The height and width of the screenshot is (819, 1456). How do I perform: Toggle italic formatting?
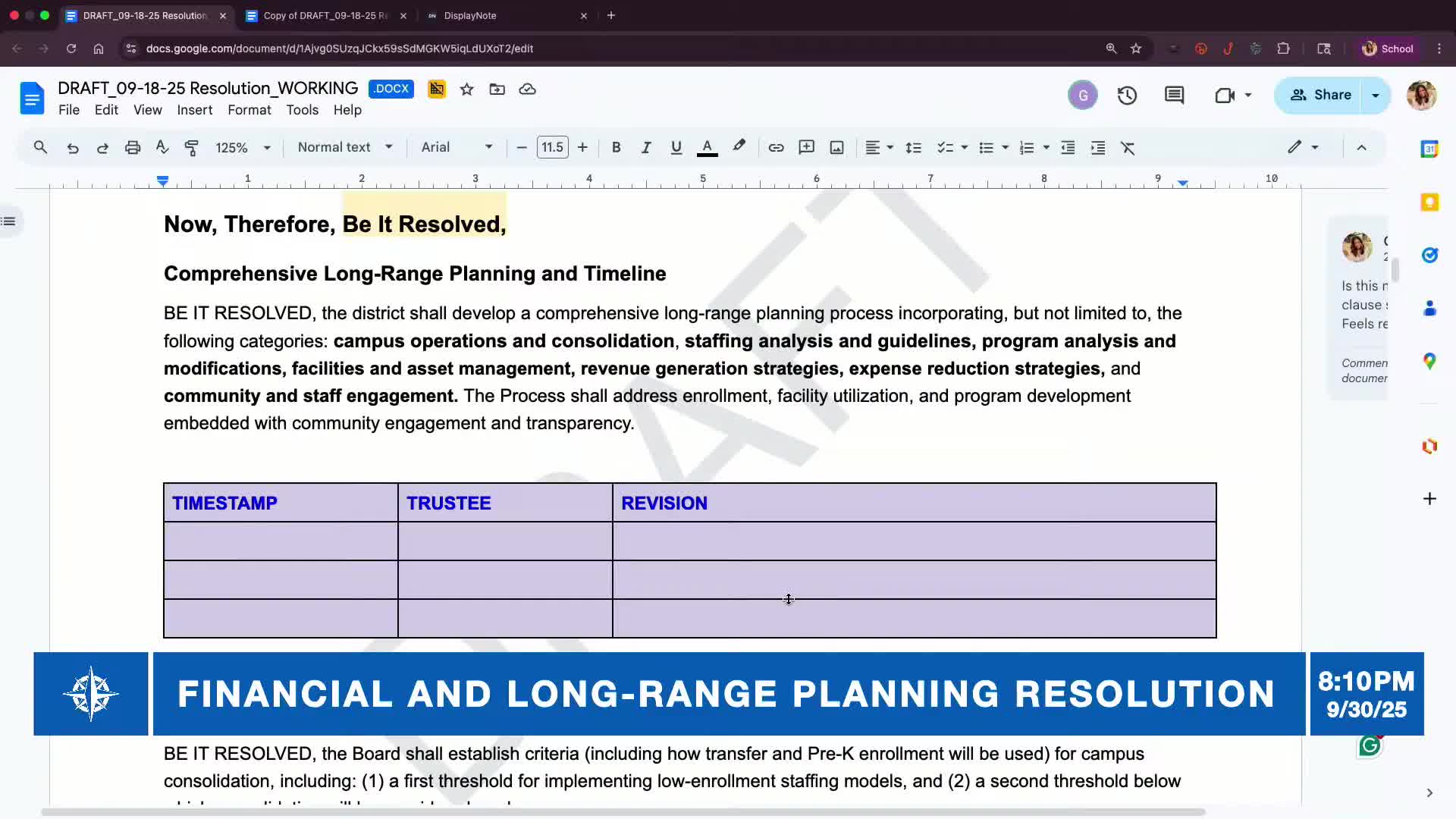(x=645, y=148)
